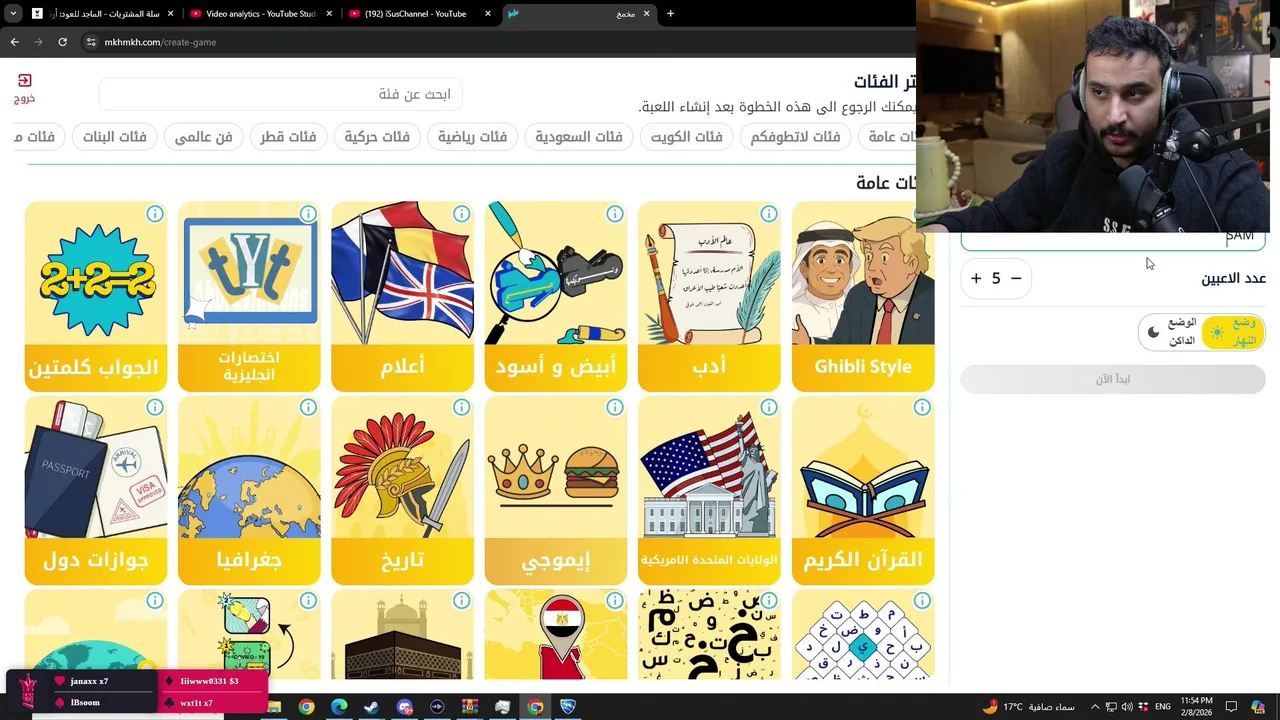Open info icon on الجواب كلمتين card
The width and height of the screenshot is (1280, 720).
coord(155,214)
